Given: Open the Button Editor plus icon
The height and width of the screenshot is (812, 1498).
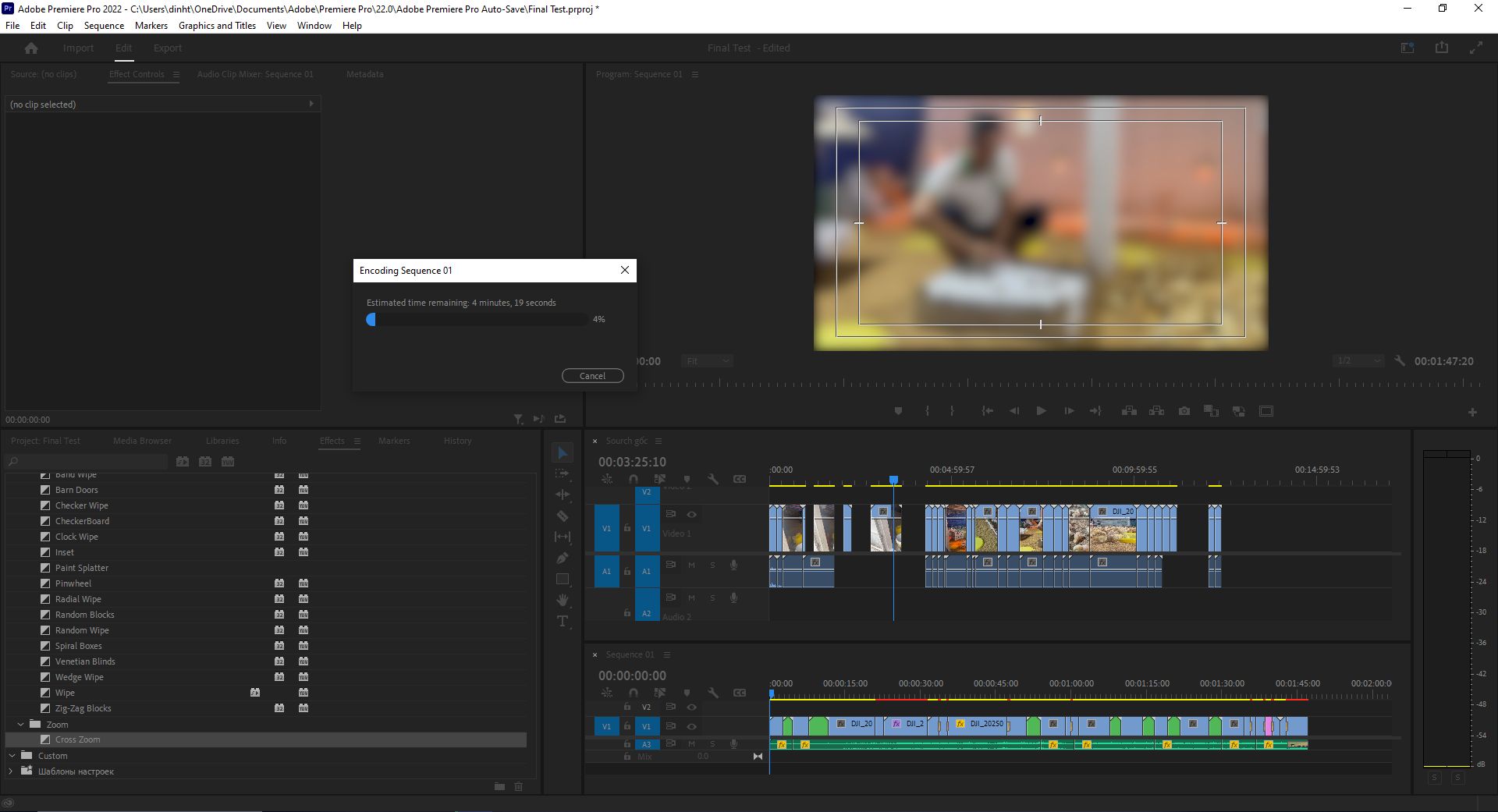Looking at the screenshot, I should coord(1472,412).
